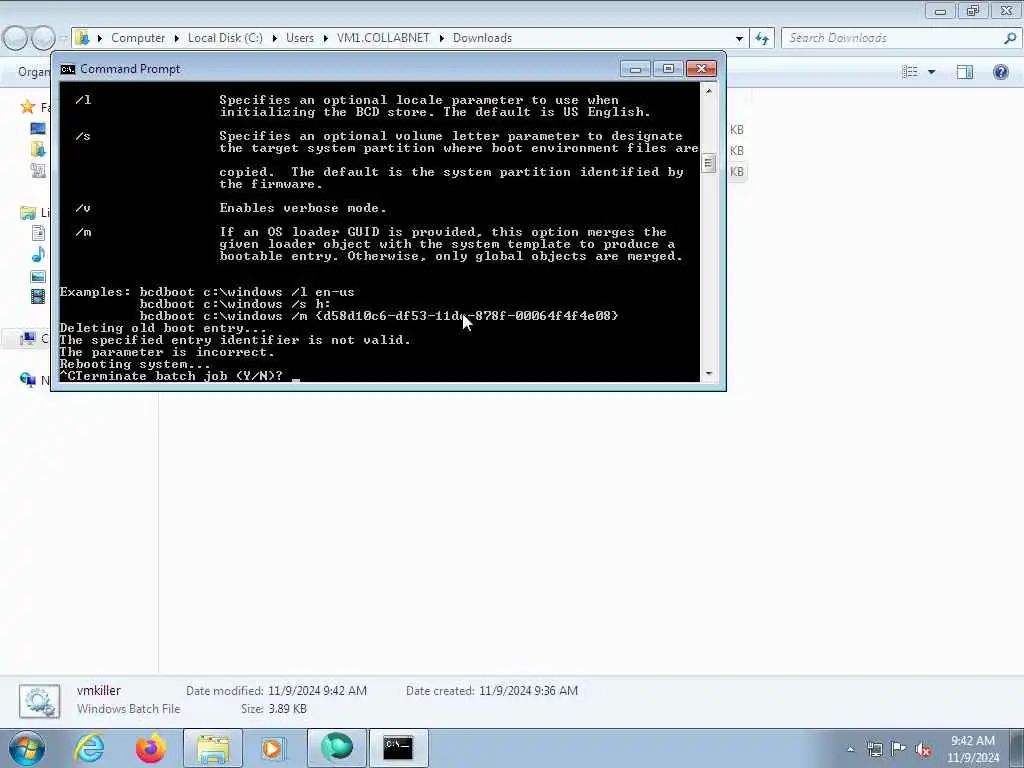Open Windows Media Player taskbar icon
The height and width of the screenshot is (768, 1024).
[x=273, y=748]
